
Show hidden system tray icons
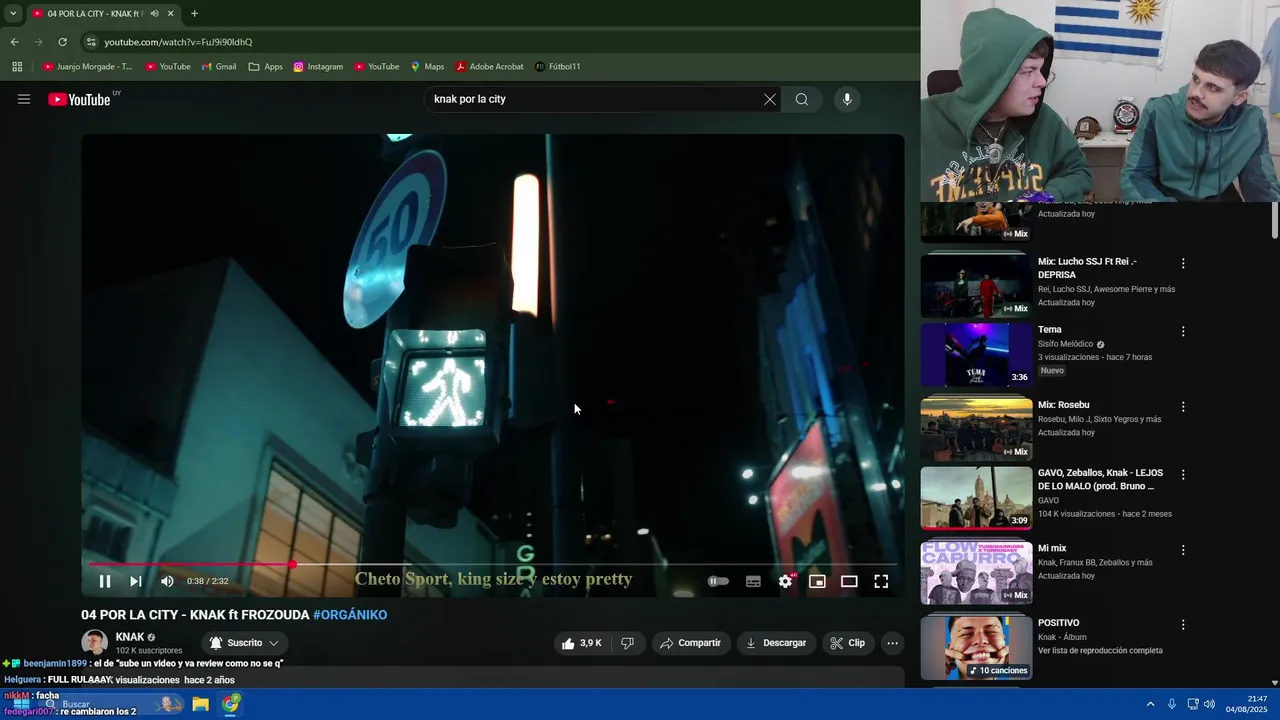[x=1150, y=704]
